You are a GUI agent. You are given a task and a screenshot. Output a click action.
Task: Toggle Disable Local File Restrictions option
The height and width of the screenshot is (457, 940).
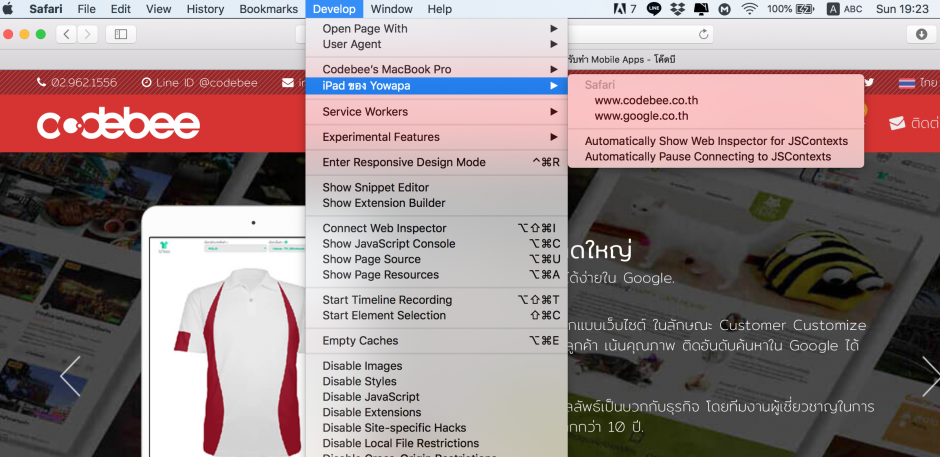click(436, 443)
